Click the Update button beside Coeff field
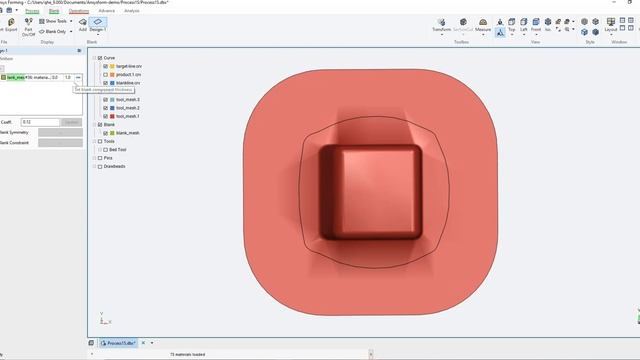This screenshot has width=640, height=360. pyautogui.click(x=71, y=122)
